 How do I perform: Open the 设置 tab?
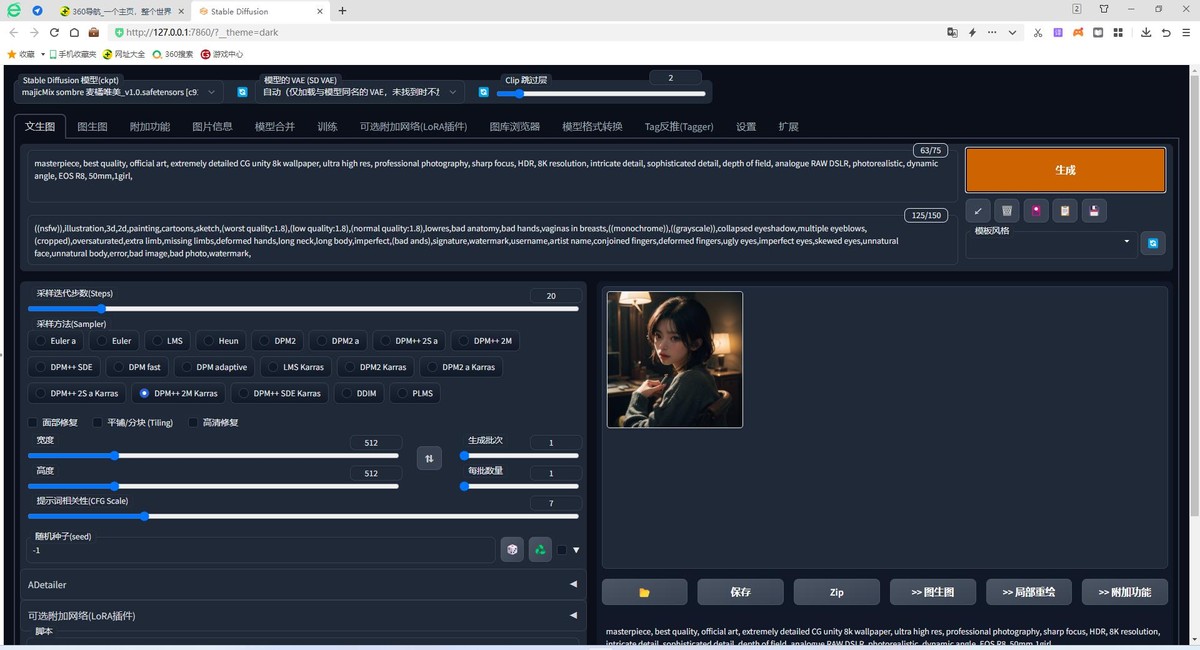[x=745, y=127]
